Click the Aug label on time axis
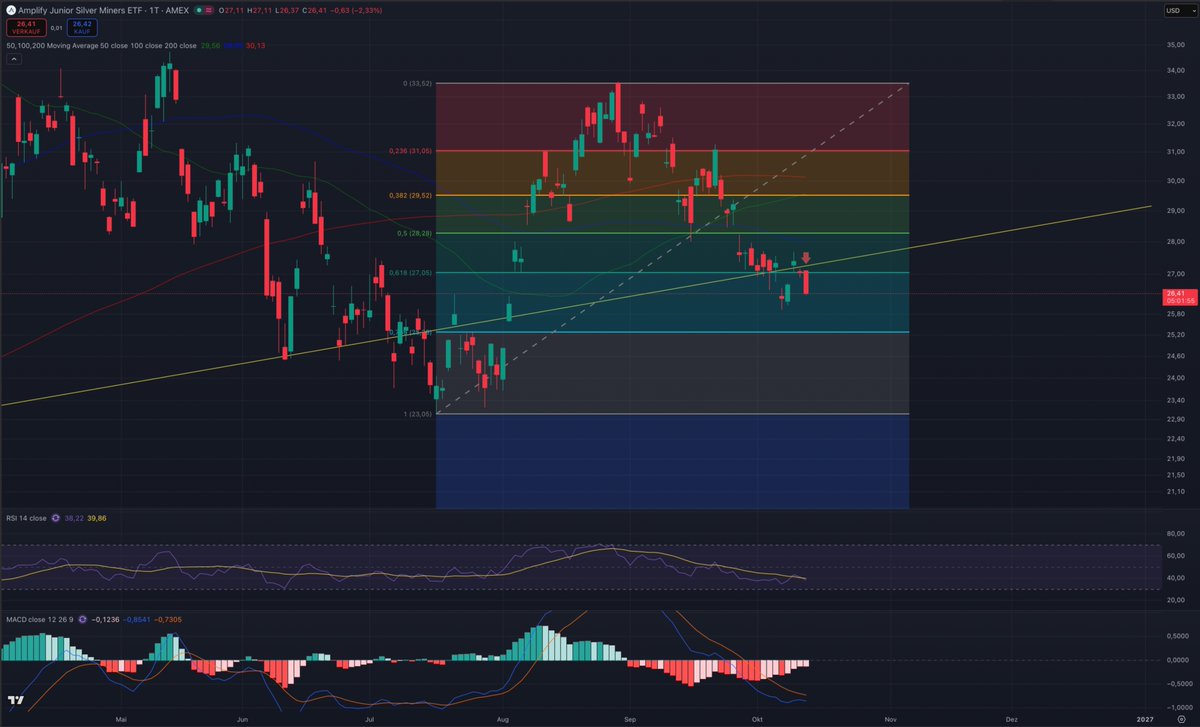The width and height of the screenshot is (1200, 727). pyautogui.click(x=503, y=718)
